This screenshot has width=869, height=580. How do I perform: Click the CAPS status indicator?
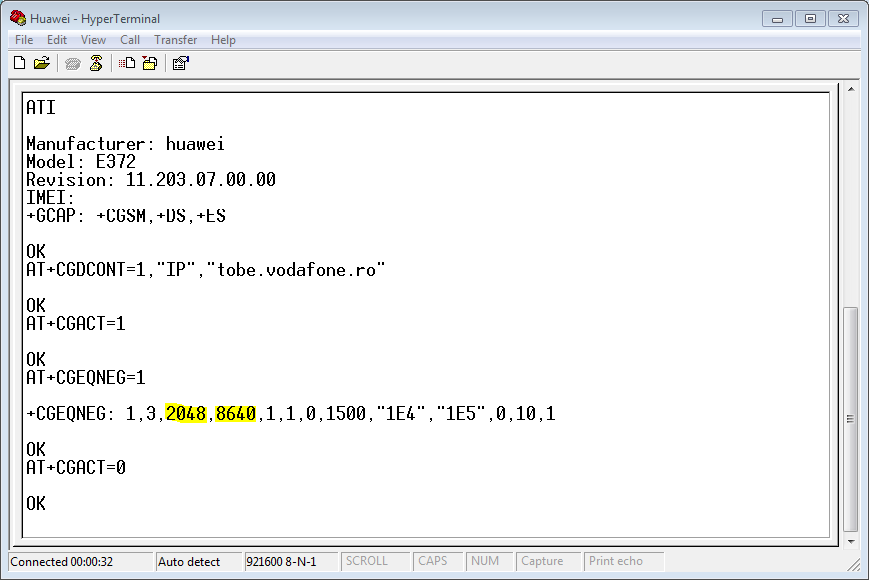pyautogui.click(x=438, y=561)
